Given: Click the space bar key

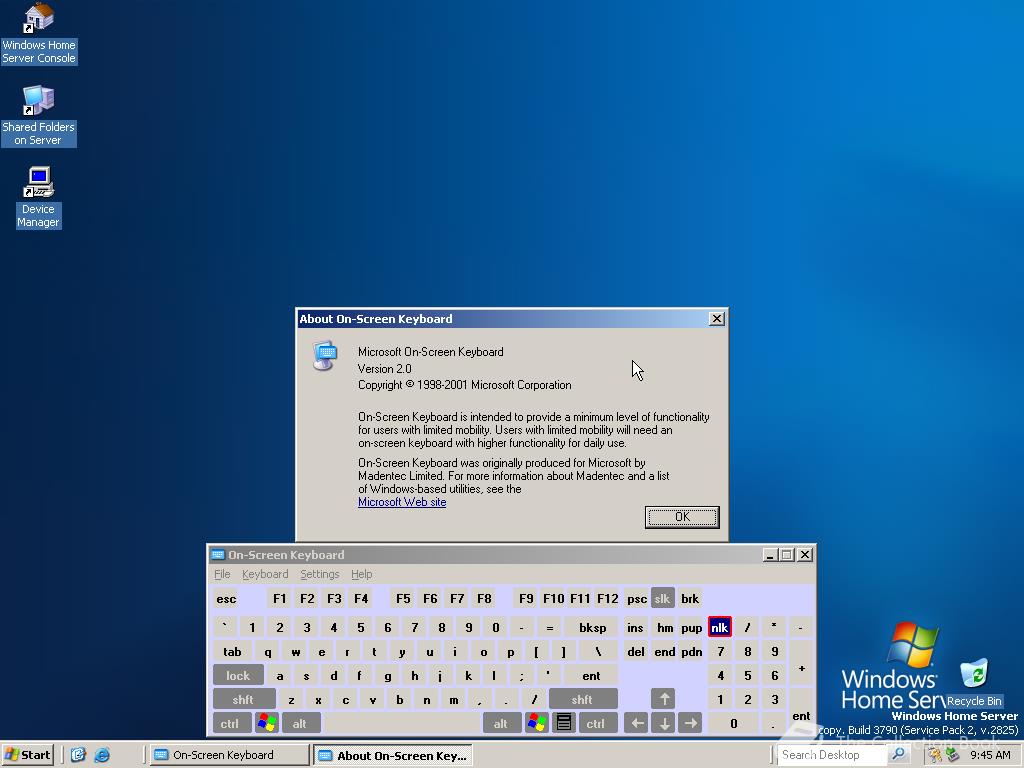Looking at the screenshot, I should click(x=402, y=724).
